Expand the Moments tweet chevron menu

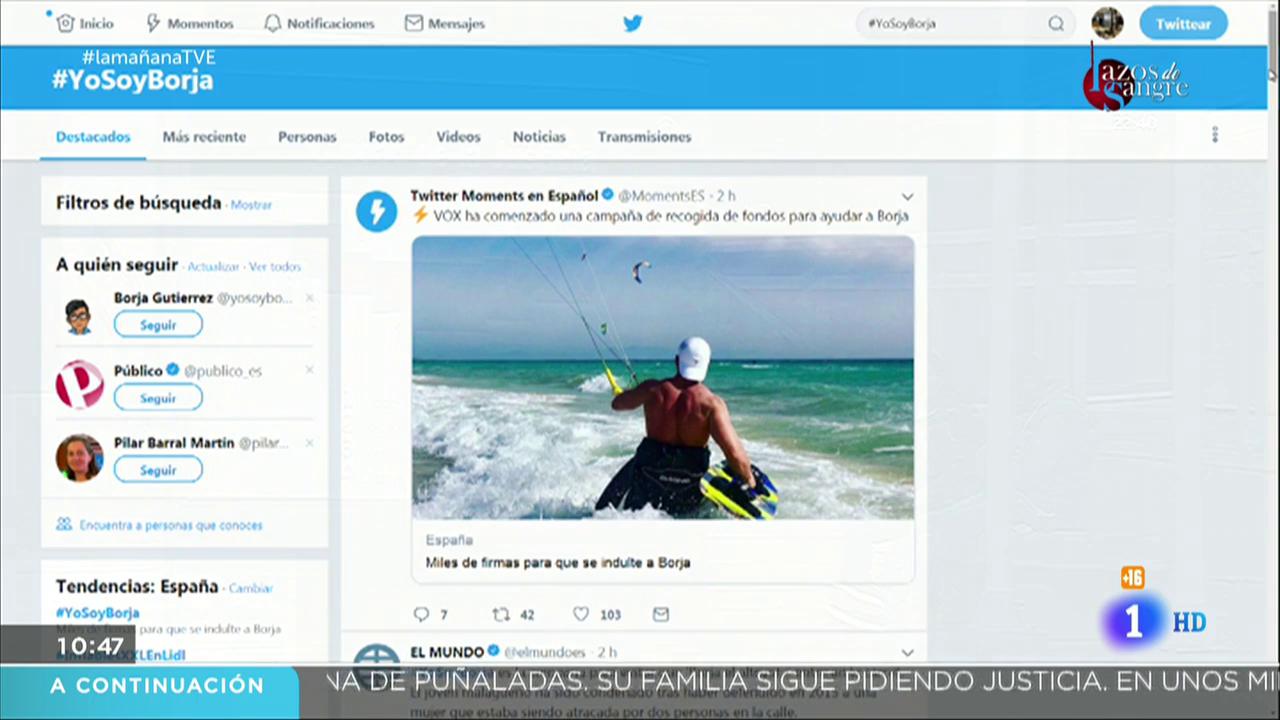coord(907,196)
